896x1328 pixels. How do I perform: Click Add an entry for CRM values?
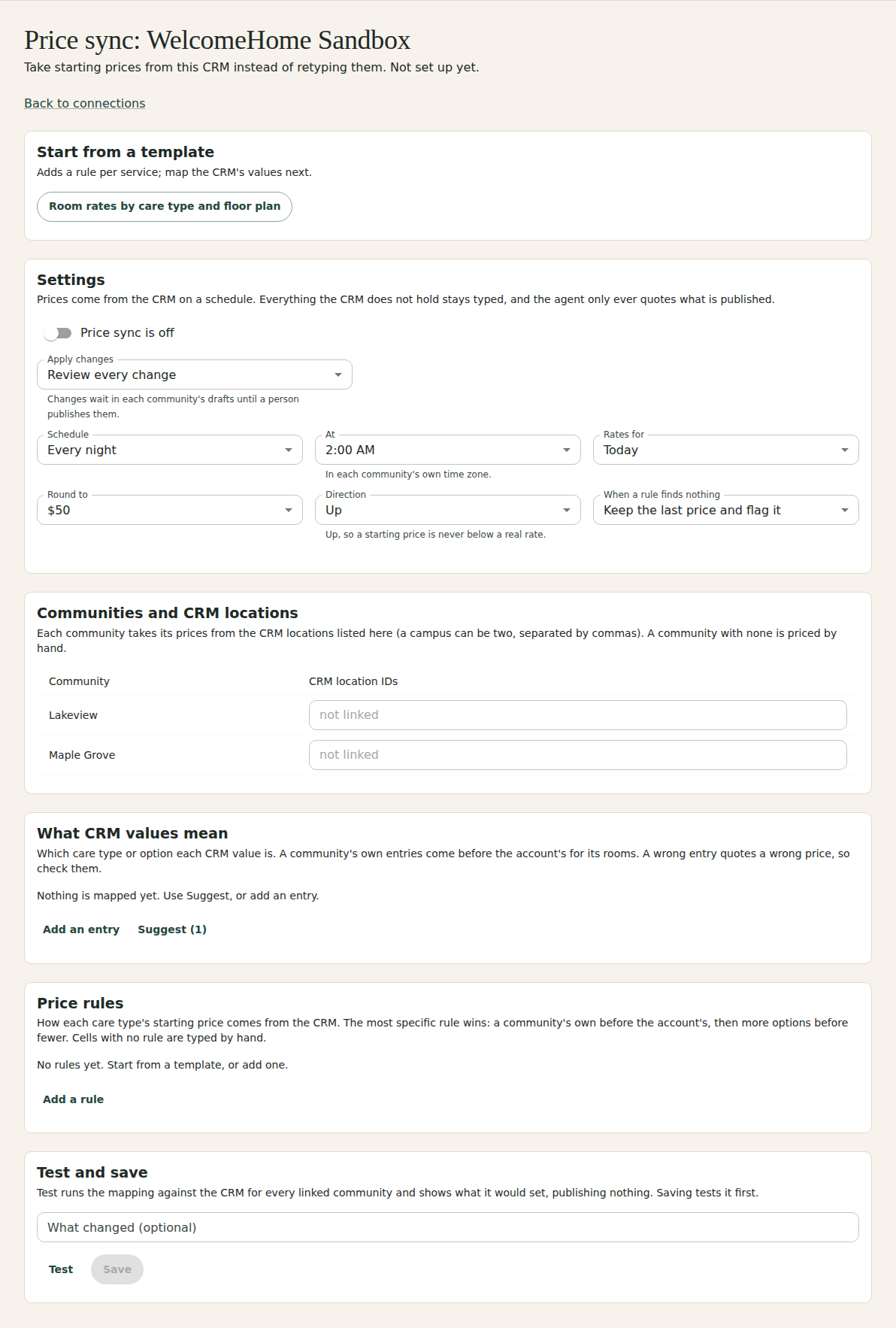(81, 929)
